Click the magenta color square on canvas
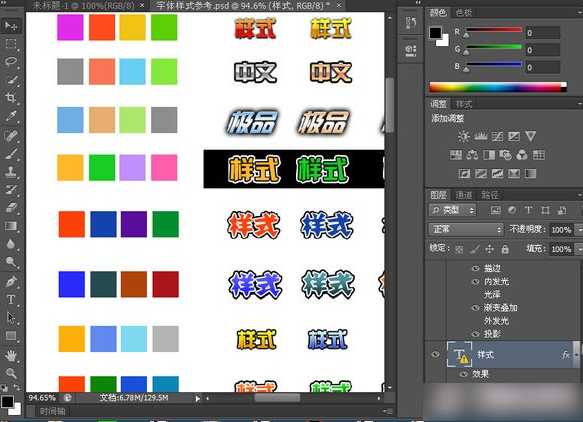Image resolution: width=583 pixels, height=422 pixels. point(70,27)
